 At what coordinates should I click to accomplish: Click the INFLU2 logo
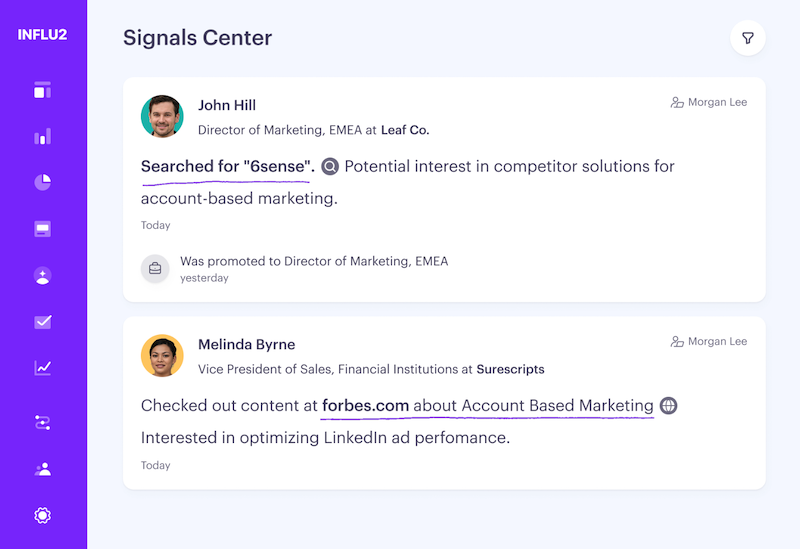click(42, 35)
